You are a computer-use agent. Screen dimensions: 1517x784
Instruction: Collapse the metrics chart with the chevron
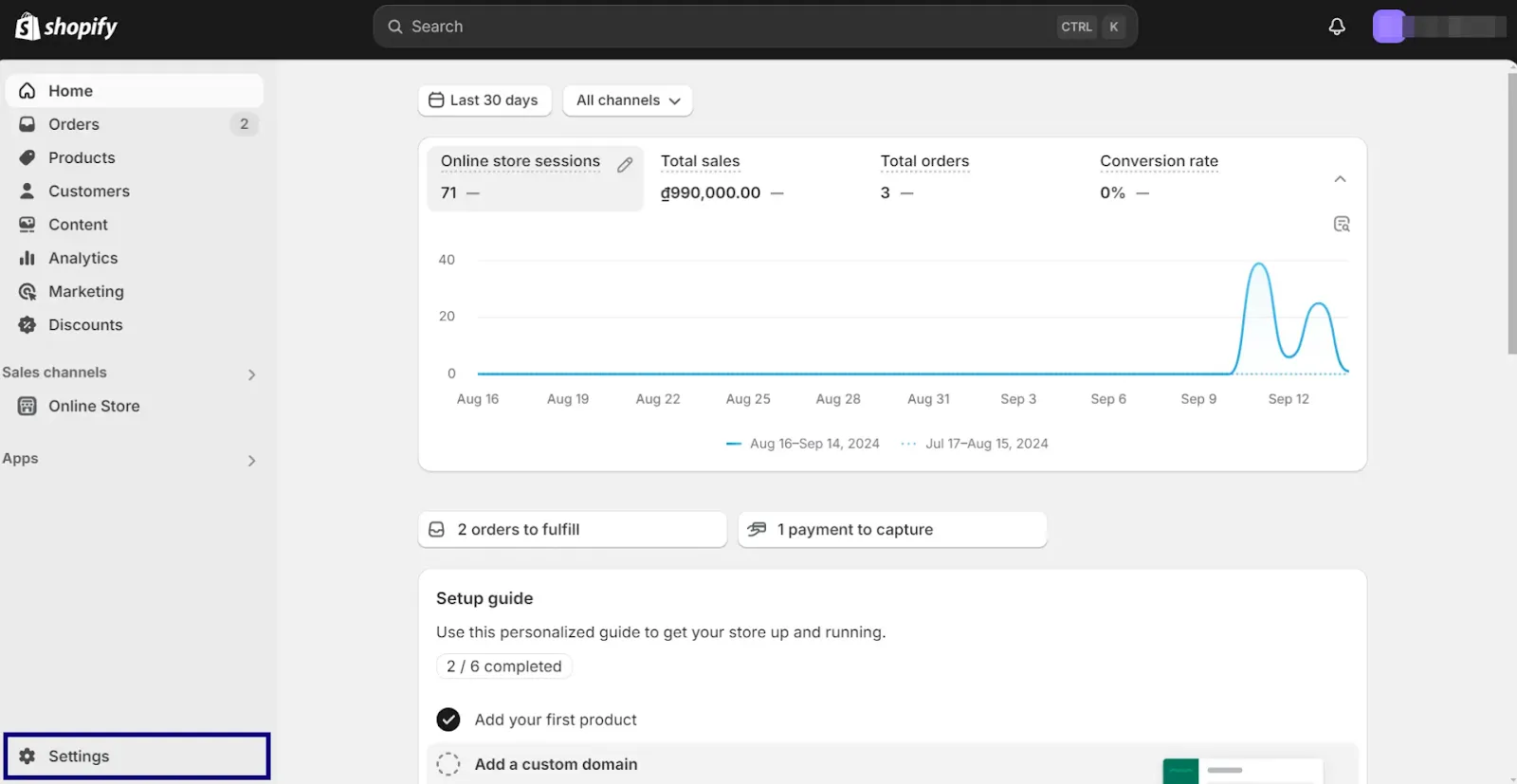click(1340, 179)
